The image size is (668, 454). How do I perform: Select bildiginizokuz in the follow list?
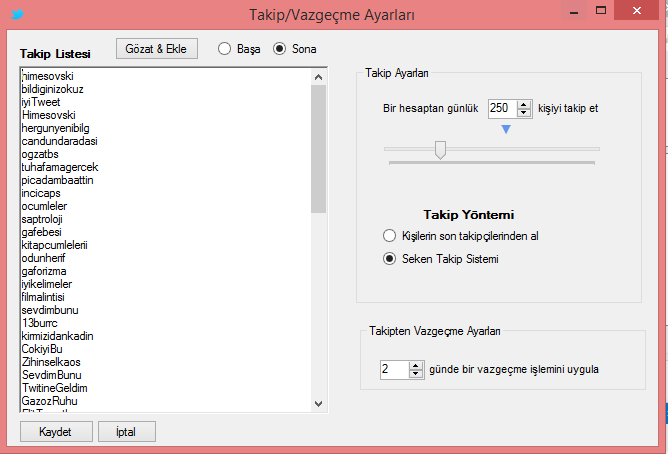(x=53, y=89)
